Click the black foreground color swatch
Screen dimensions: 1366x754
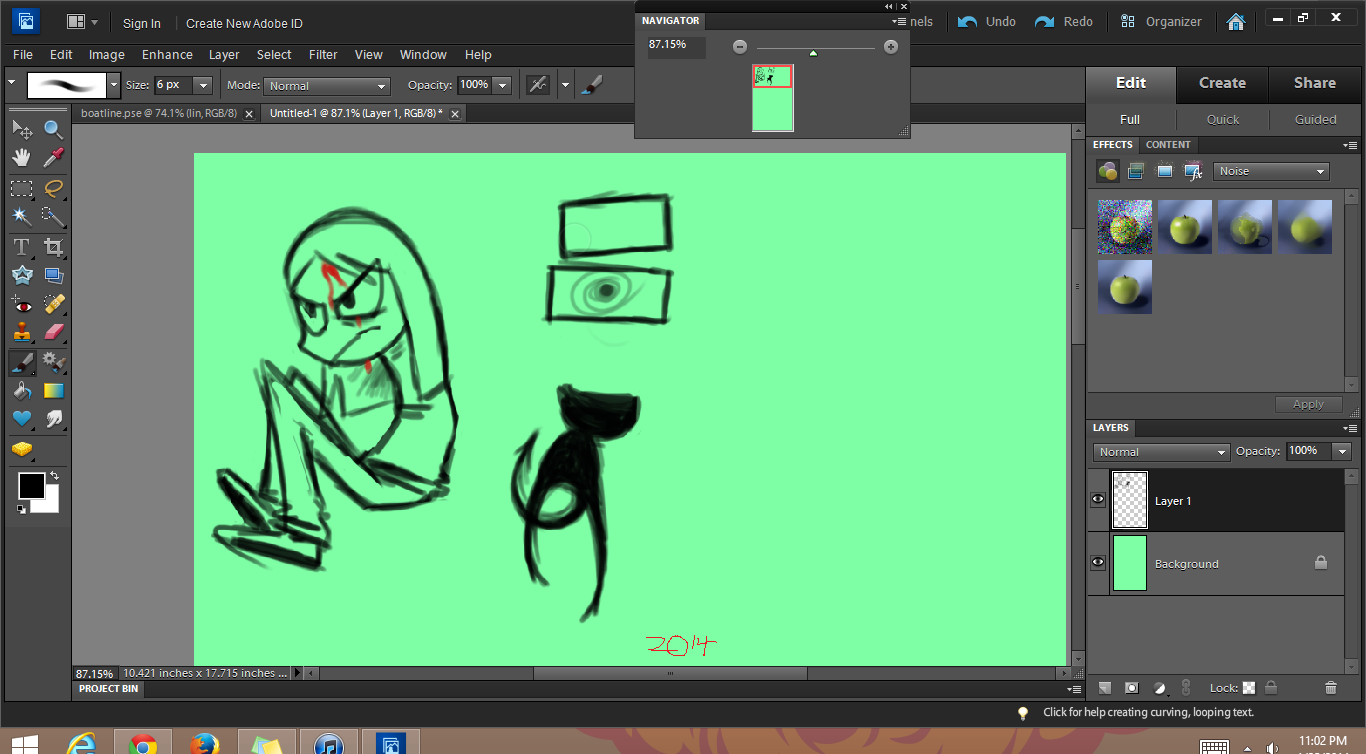(x=31, y=486)
